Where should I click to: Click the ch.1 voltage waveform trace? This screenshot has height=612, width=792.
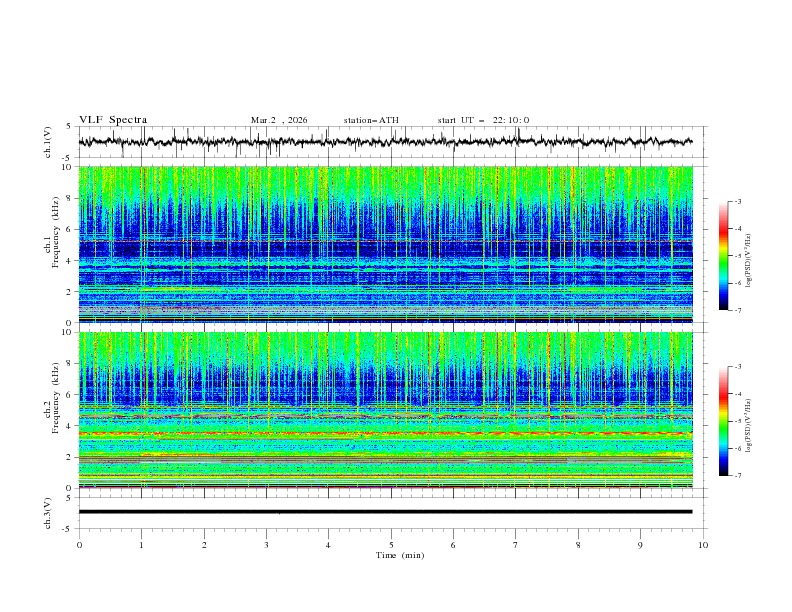tap(385, 141)
